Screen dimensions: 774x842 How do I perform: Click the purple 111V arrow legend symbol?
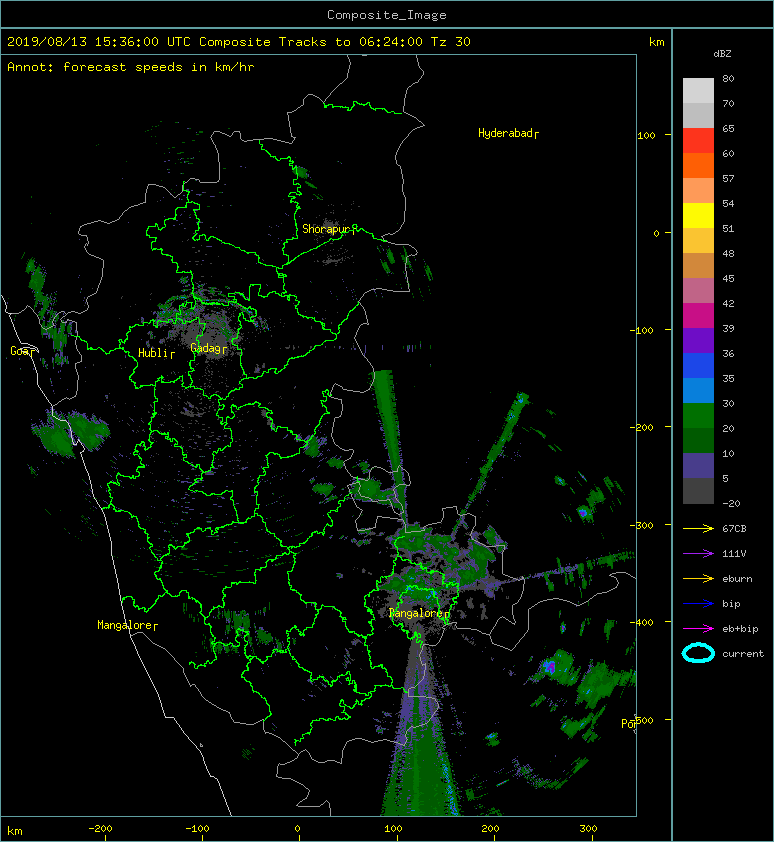[x=698, y=554]
